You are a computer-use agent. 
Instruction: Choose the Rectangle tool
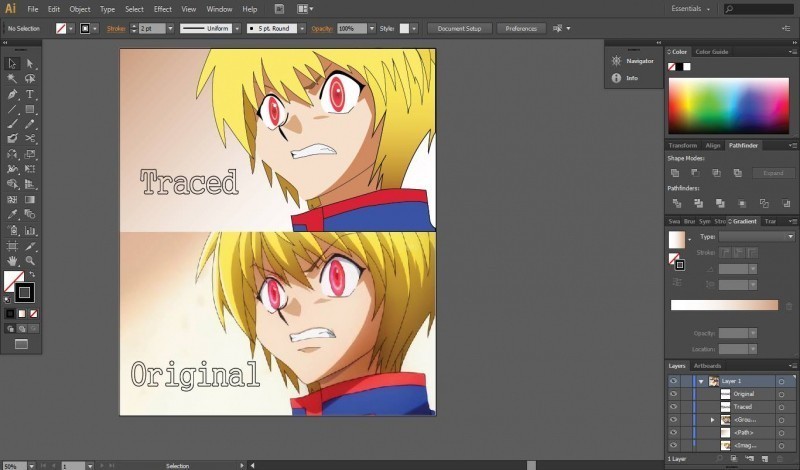point(30,109)
